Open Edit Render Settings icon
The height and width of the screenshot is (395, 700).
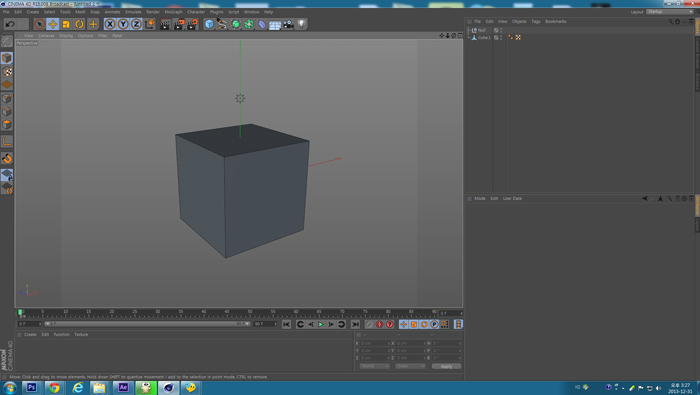[192, 24]
